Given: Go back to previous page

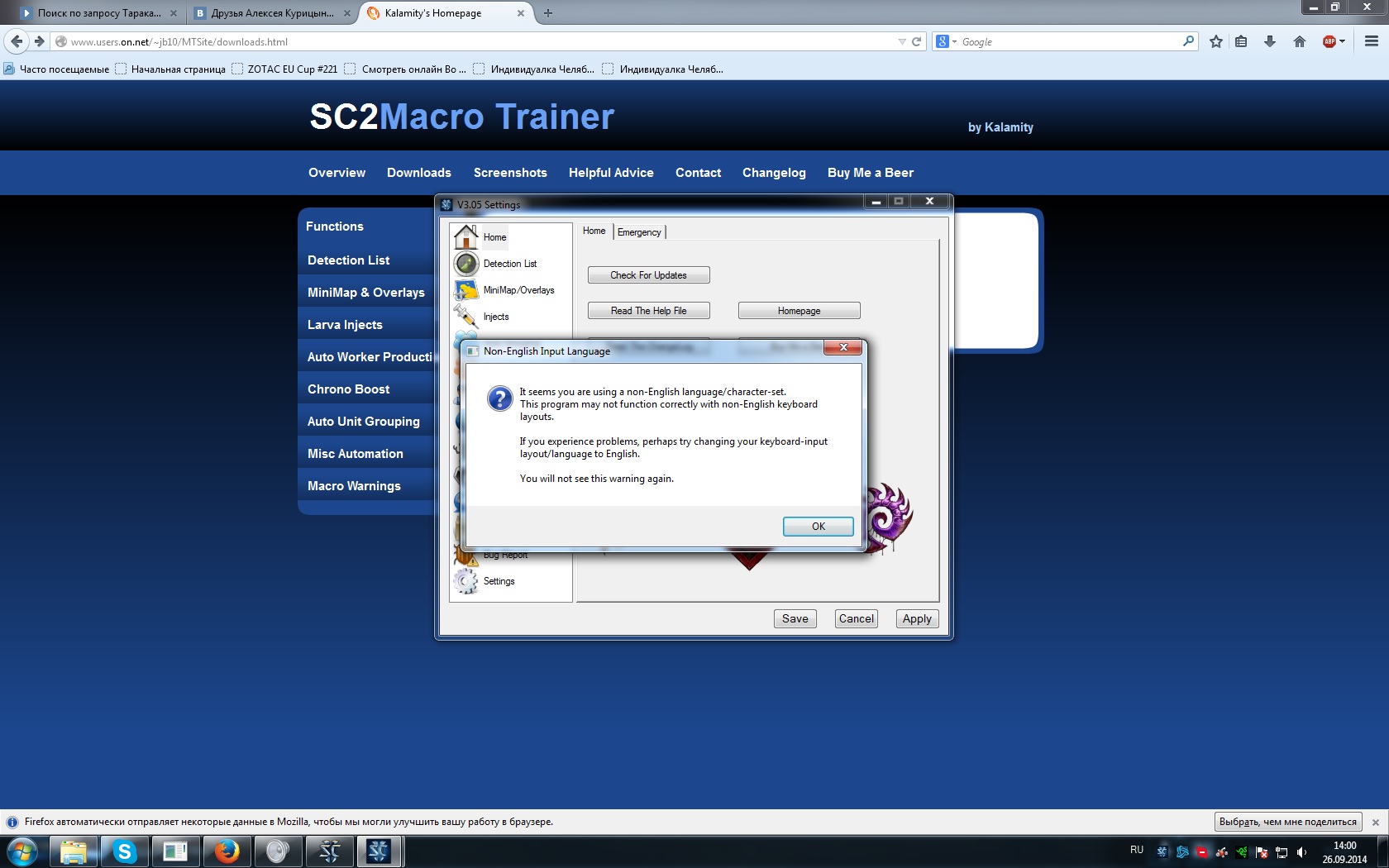Looking at the screenshot, I should [17, 41].
